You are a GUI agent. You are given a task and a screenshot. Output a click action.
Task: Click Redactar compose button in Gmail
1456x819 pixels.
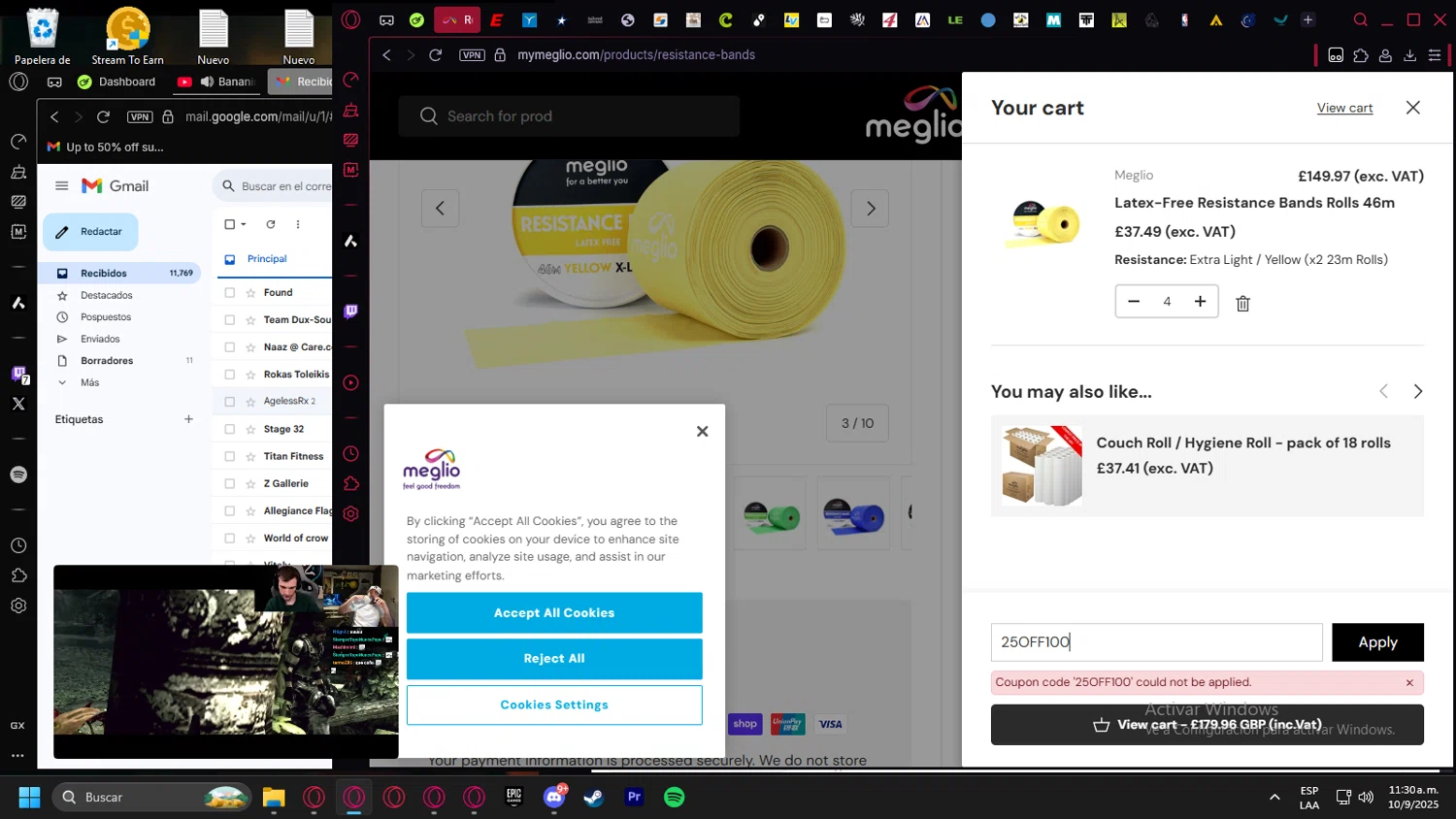(x=90, y=232)
